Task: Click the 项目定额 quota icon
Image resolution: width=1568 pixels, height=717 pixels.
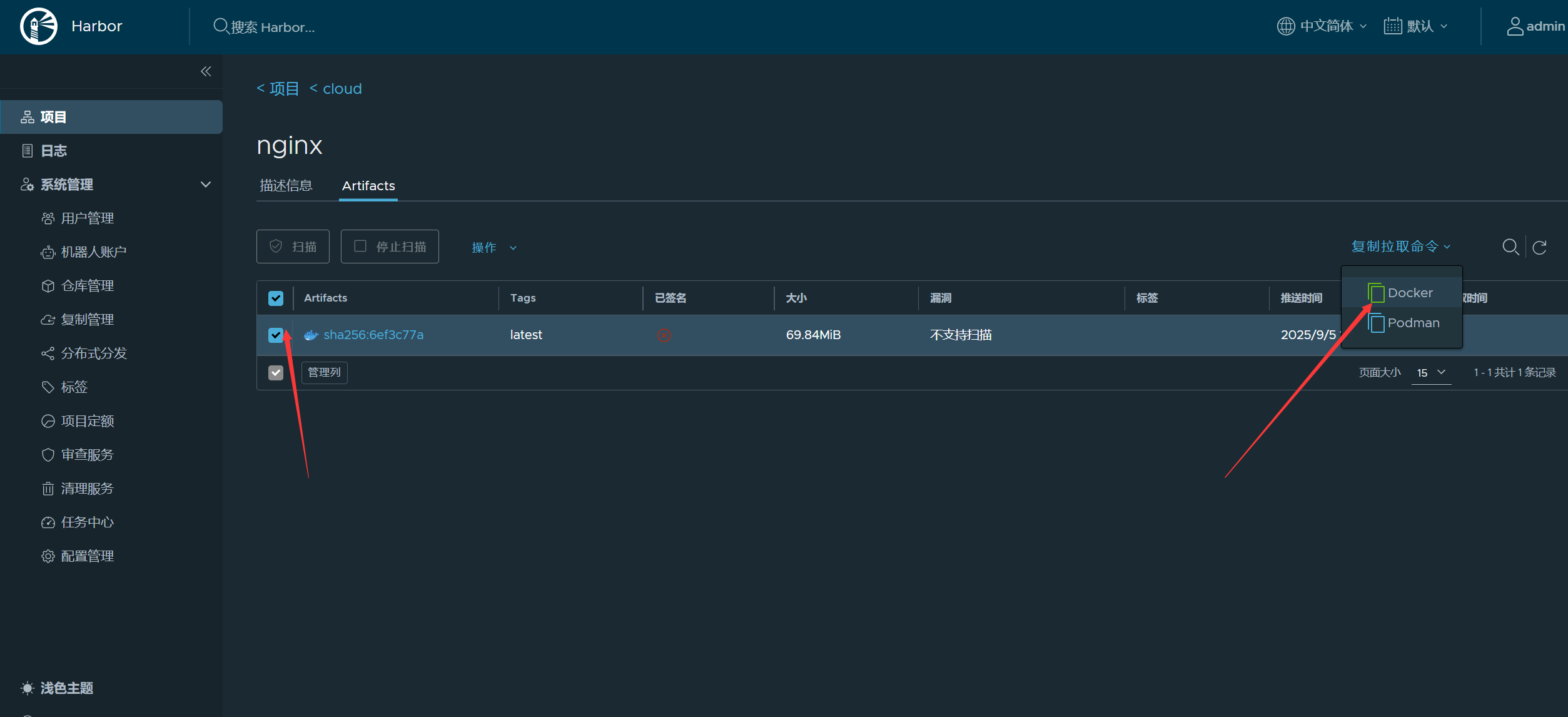Action: click(x=48, y=421)
